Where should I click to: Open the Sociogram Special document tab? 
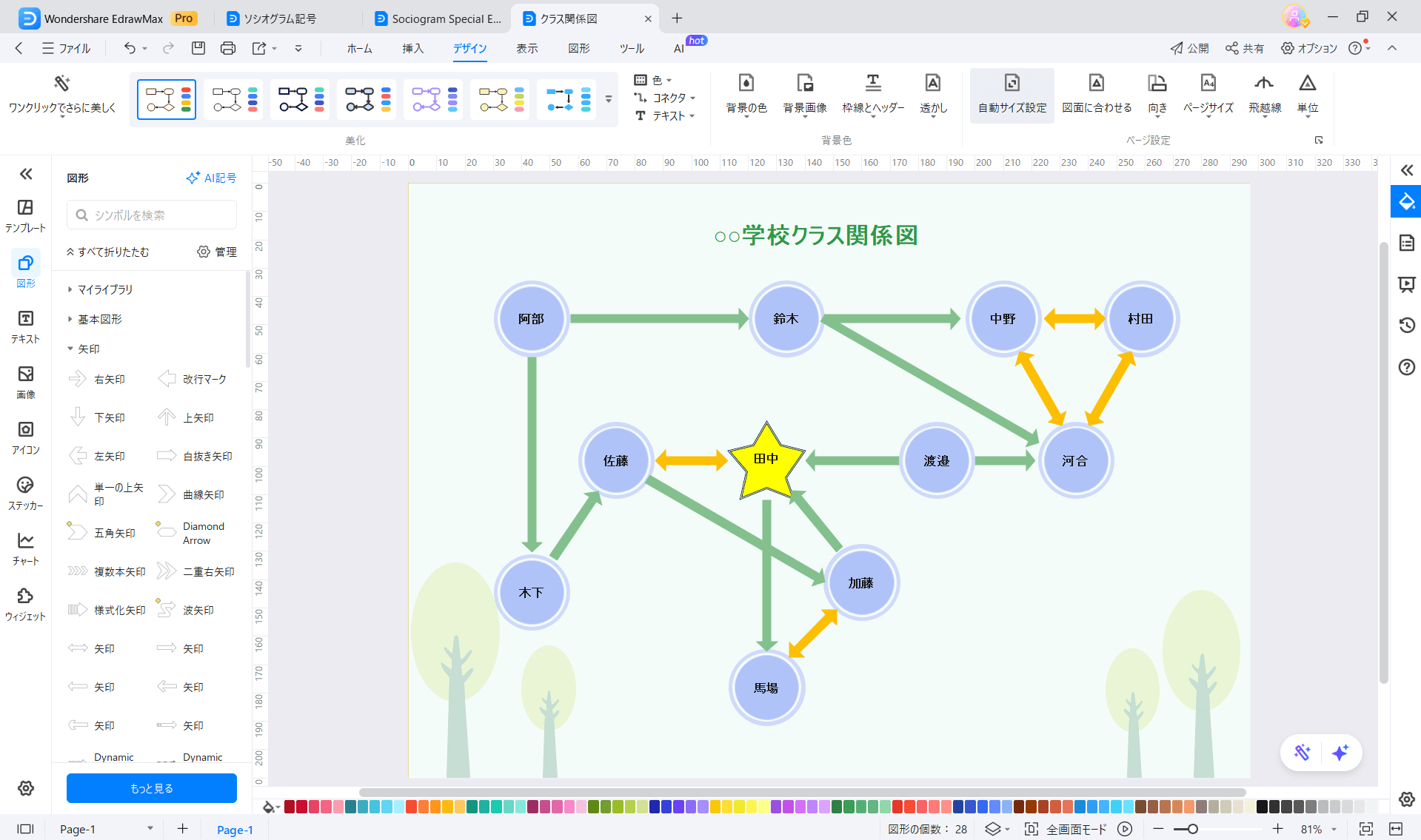click(438, 19)
